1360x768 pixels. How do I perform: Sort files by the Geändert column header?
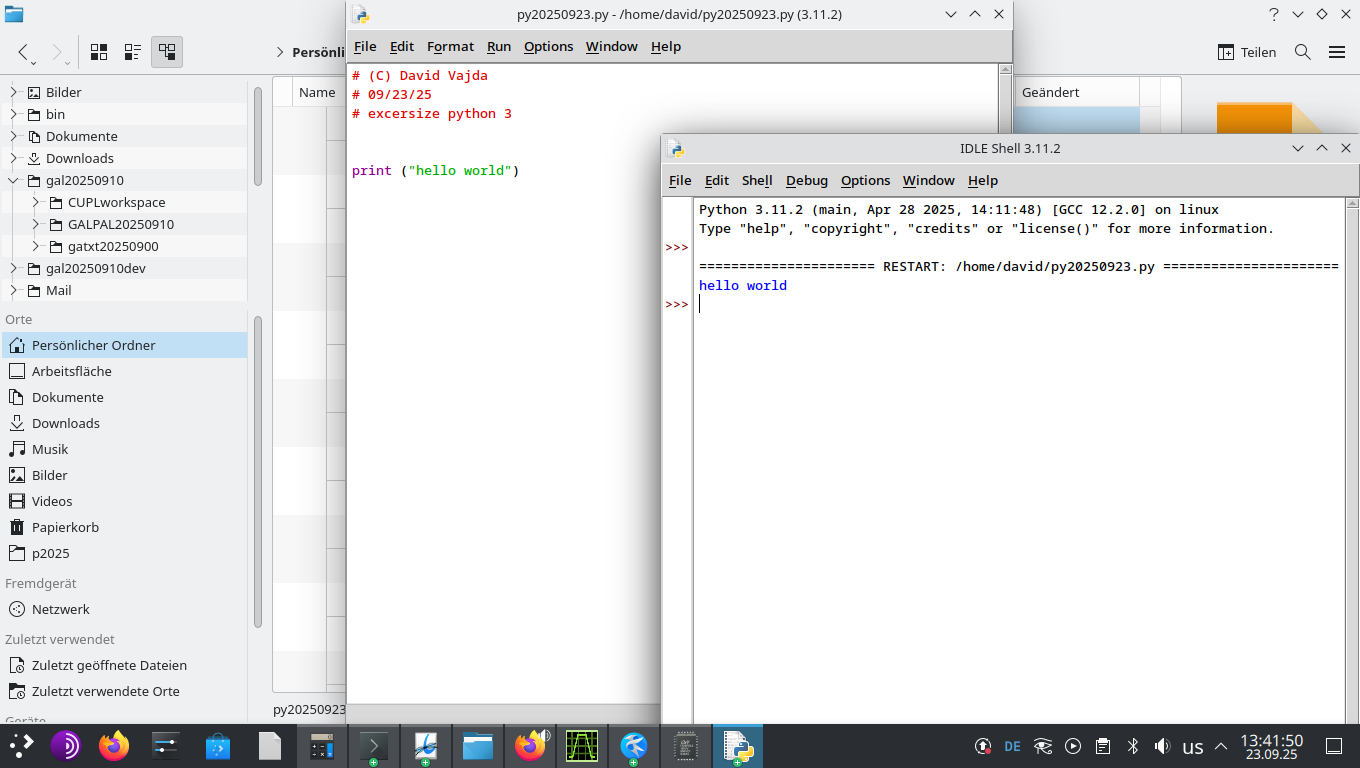(x=1050, y=92)
